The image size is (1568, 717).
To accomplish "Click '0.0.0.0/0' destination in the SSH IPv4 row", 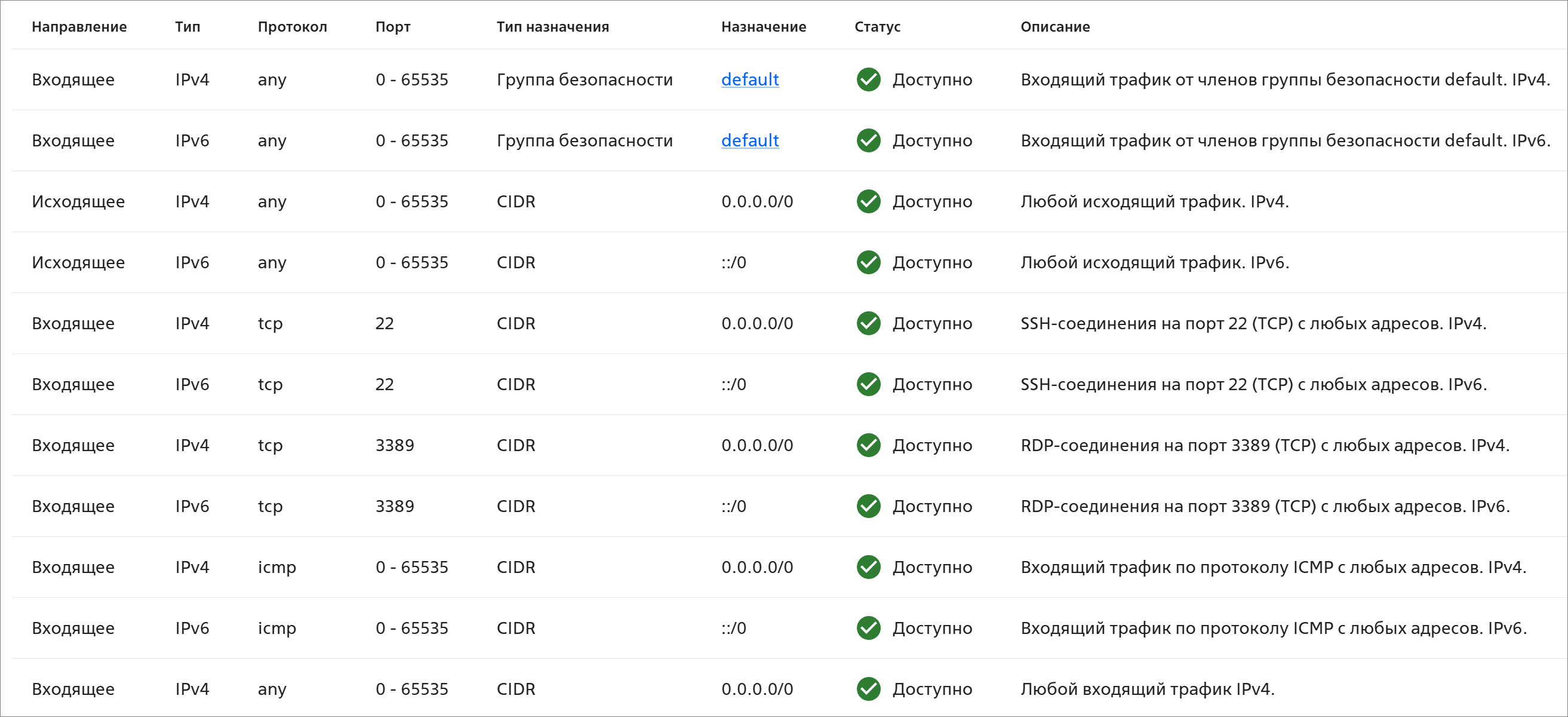I will click(757, 323).
